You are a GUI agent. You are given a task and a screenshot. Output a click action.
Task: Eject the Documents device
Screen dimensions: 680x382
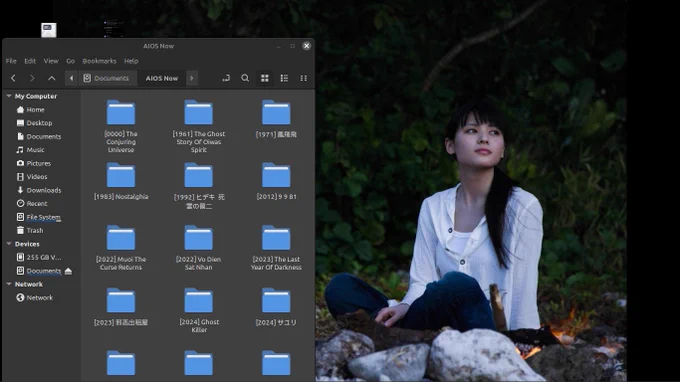tap(68, 271)
